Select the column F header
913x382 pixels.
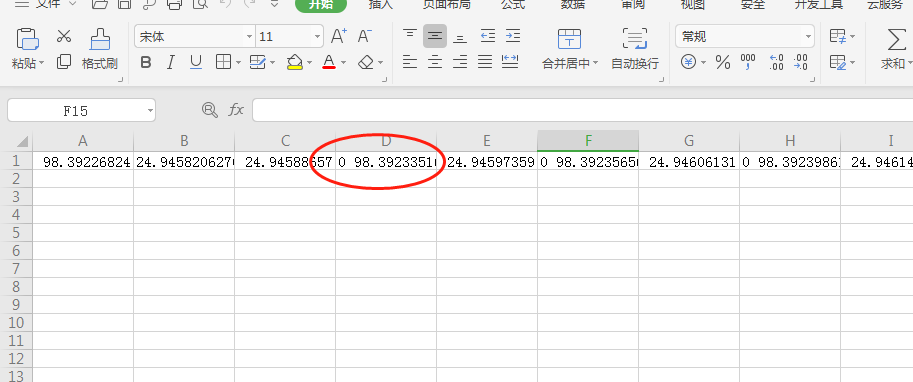(x=588, y=140)
